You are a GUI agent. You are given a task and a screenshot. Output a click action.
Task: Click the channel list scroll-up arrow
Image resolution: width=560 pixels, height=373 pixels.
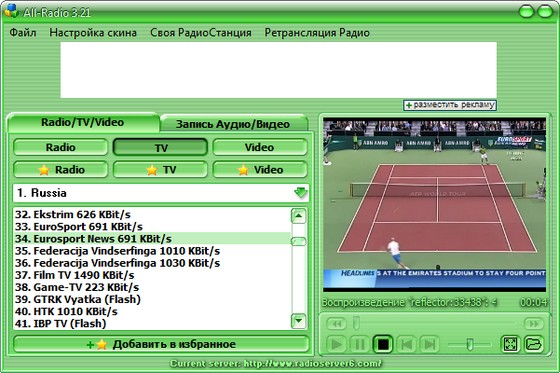tap(298, 216)
